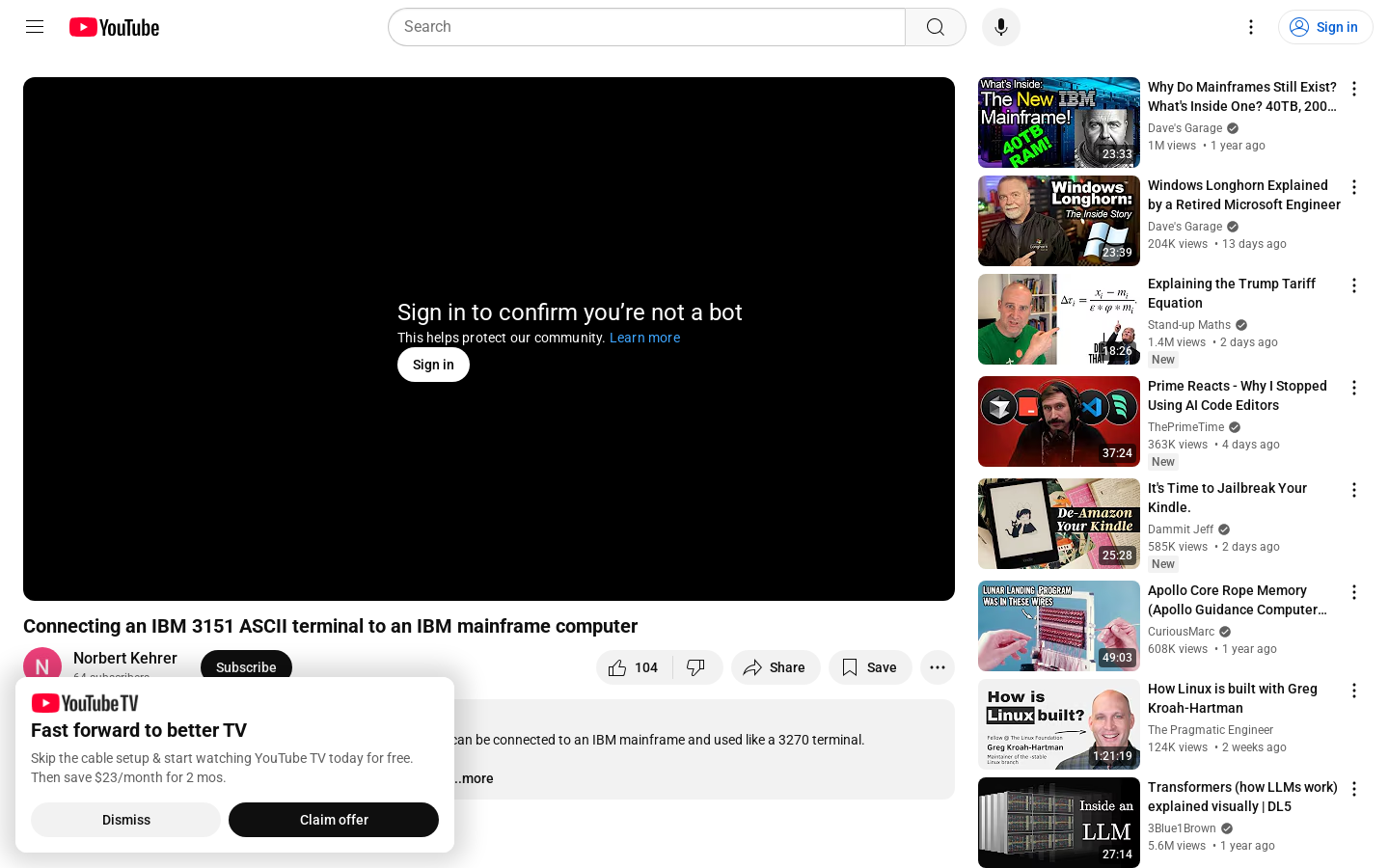Viewport: 1389px width, 868px height.
Task: Open title Prime Reacts - Why I Stopped Using AI Code Editors
Action: pos(1238,395)
